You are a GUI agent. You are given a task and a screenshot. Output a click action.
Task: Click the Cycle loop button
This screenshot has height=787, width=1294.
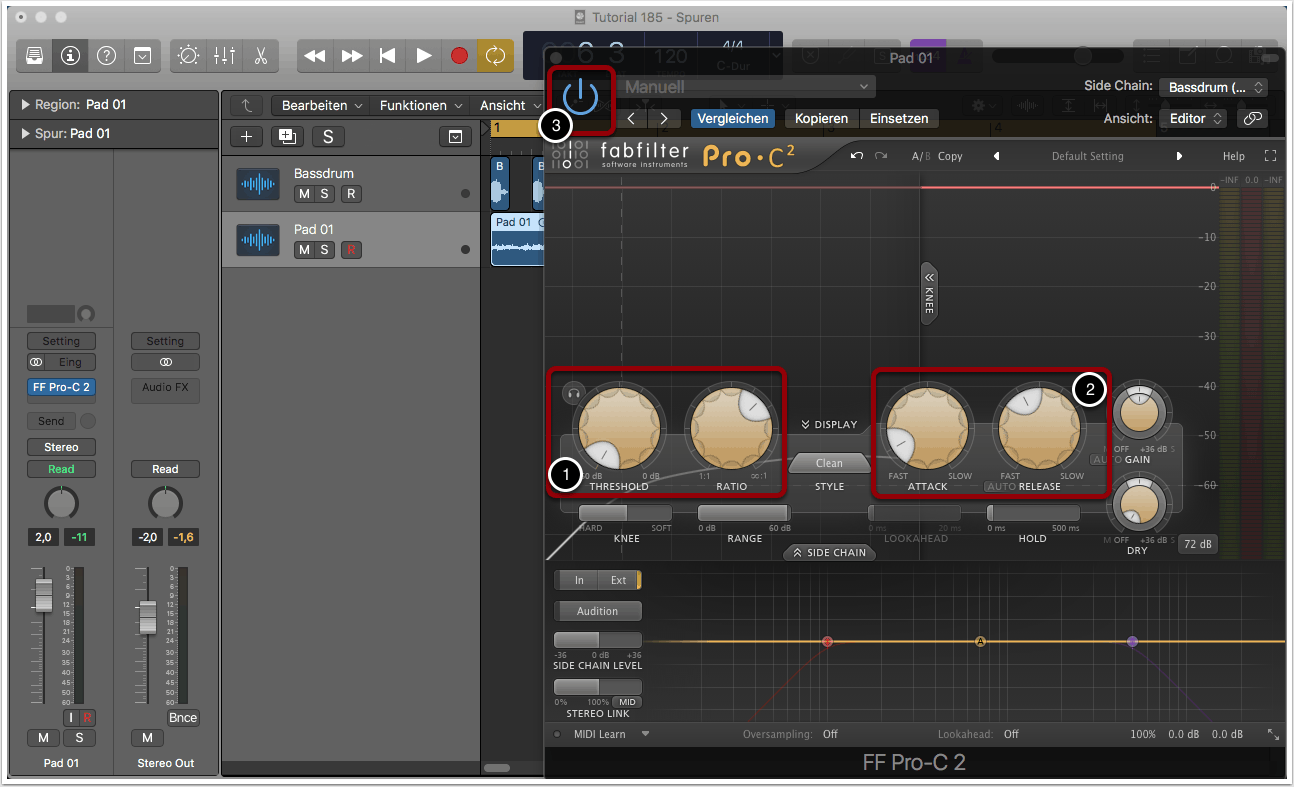click(495, 56)
